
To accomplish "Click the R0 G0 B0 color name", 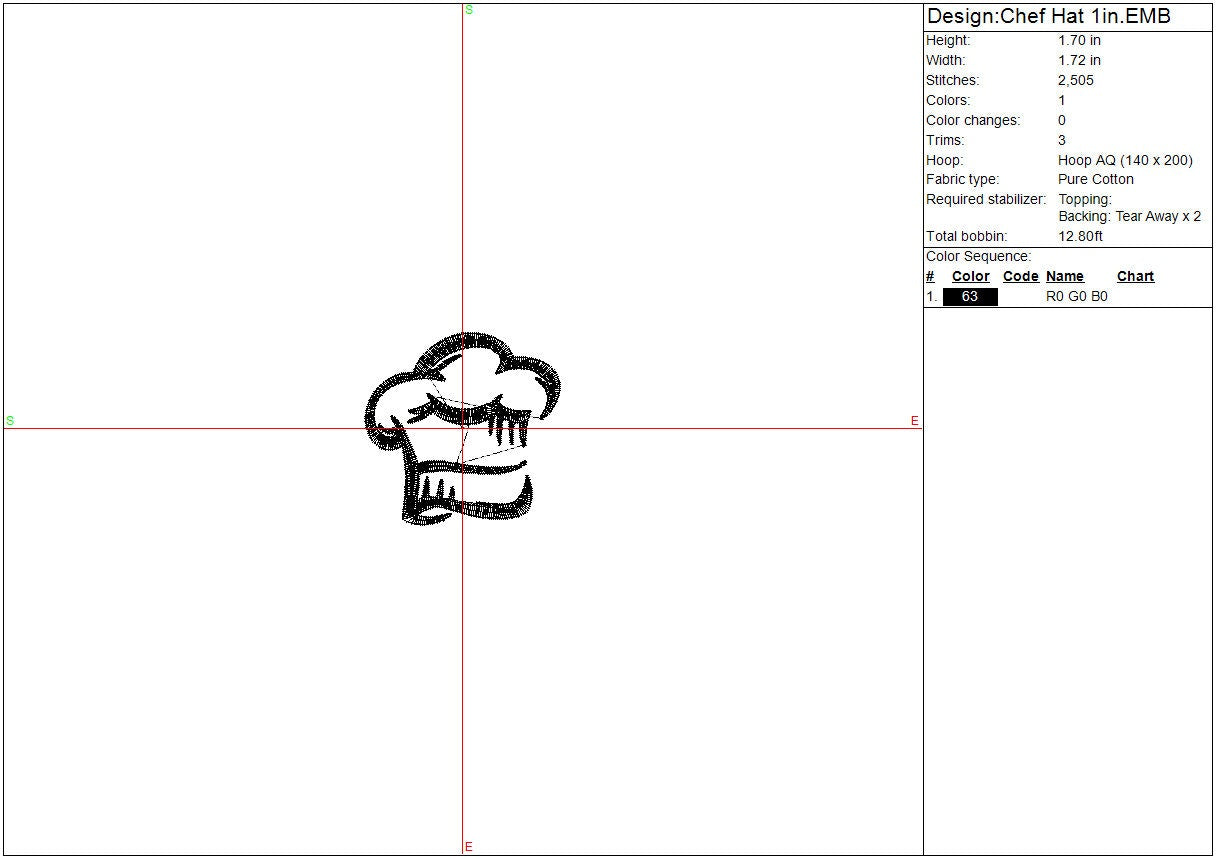I will (x=1076, y=297).
